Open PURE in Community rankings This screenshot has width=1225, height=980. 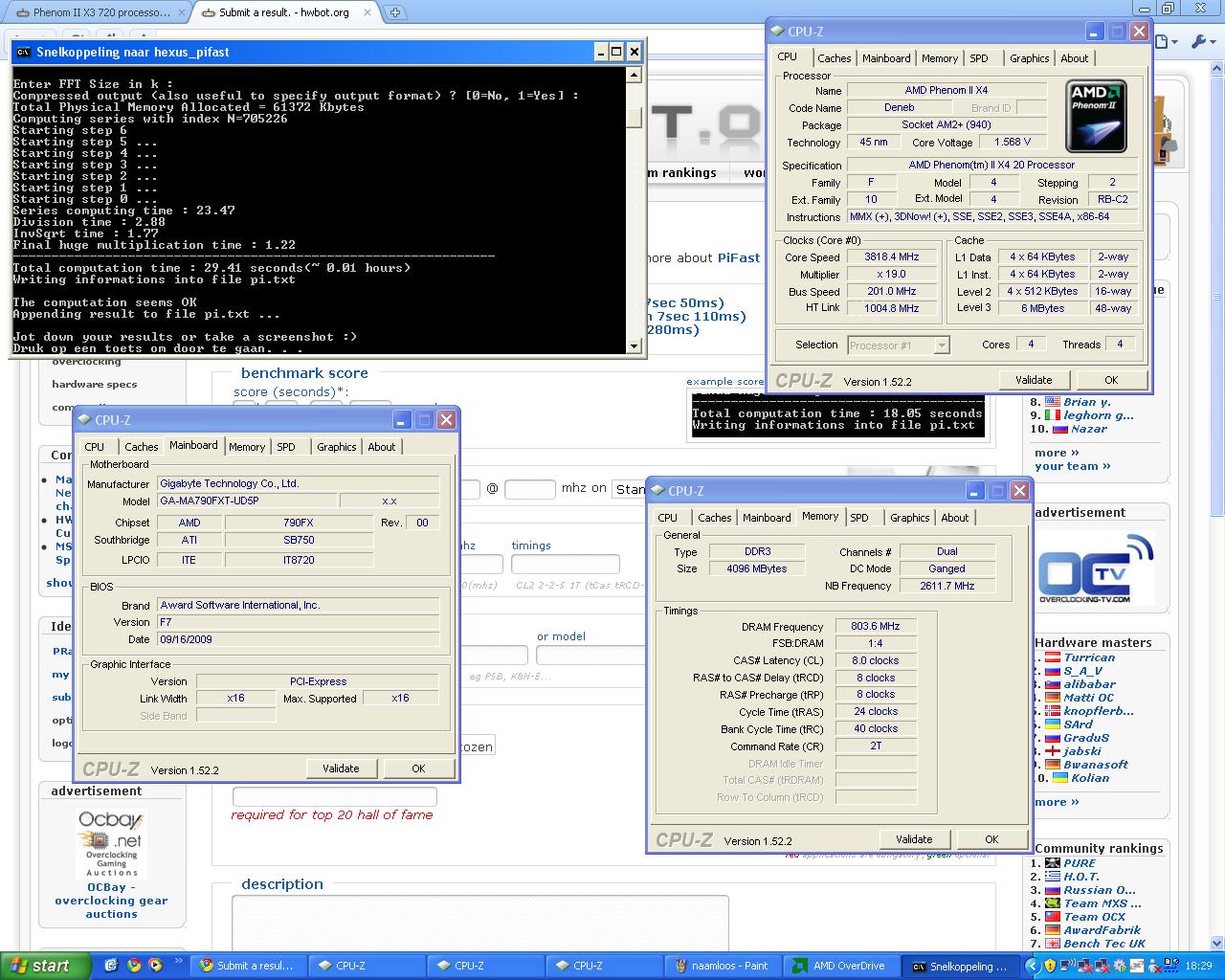pos(1081,862)
